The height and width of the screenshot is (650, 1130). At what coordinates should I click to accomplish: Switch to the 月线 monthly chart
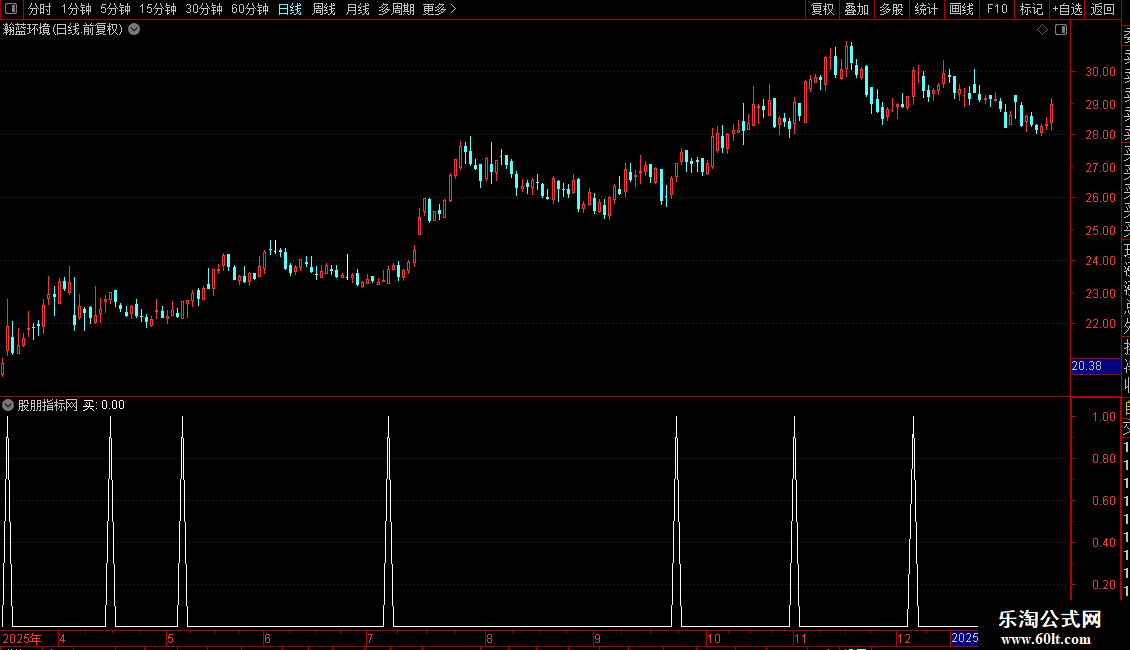[x=357, y=9]
